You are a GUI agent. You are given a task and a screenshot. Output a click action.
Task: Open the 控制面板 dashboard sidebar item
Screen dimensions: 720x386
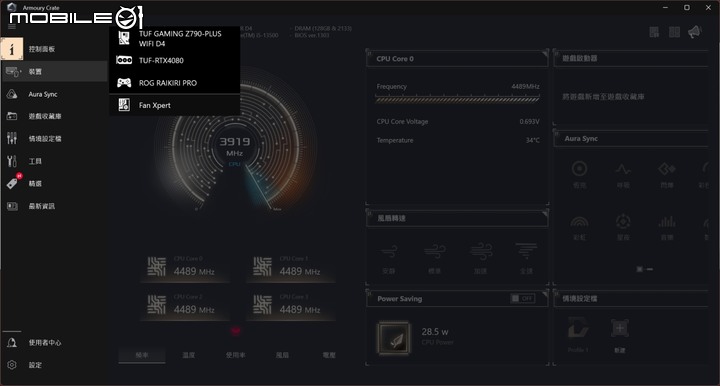54,49
